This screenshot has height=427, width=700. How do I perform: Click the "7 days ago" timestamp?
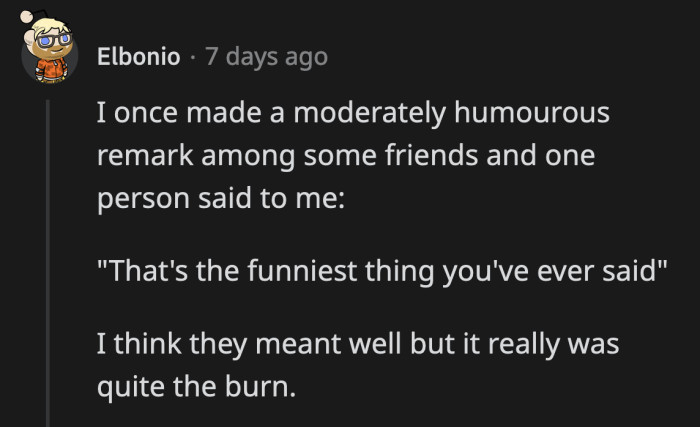pyautogui.click(x=266, y=57)
